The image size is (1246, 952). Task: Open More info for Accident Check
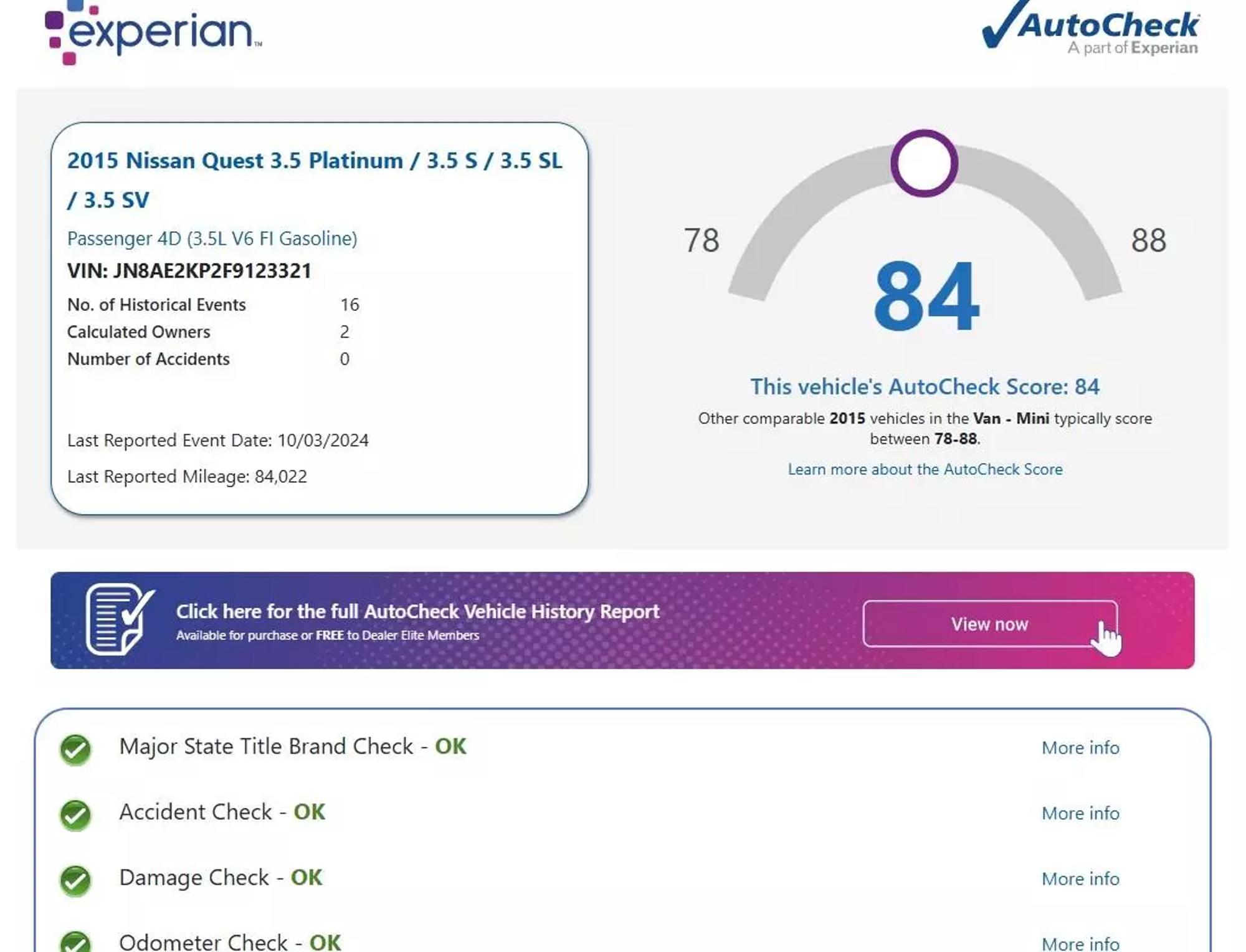click(1080, 813)
